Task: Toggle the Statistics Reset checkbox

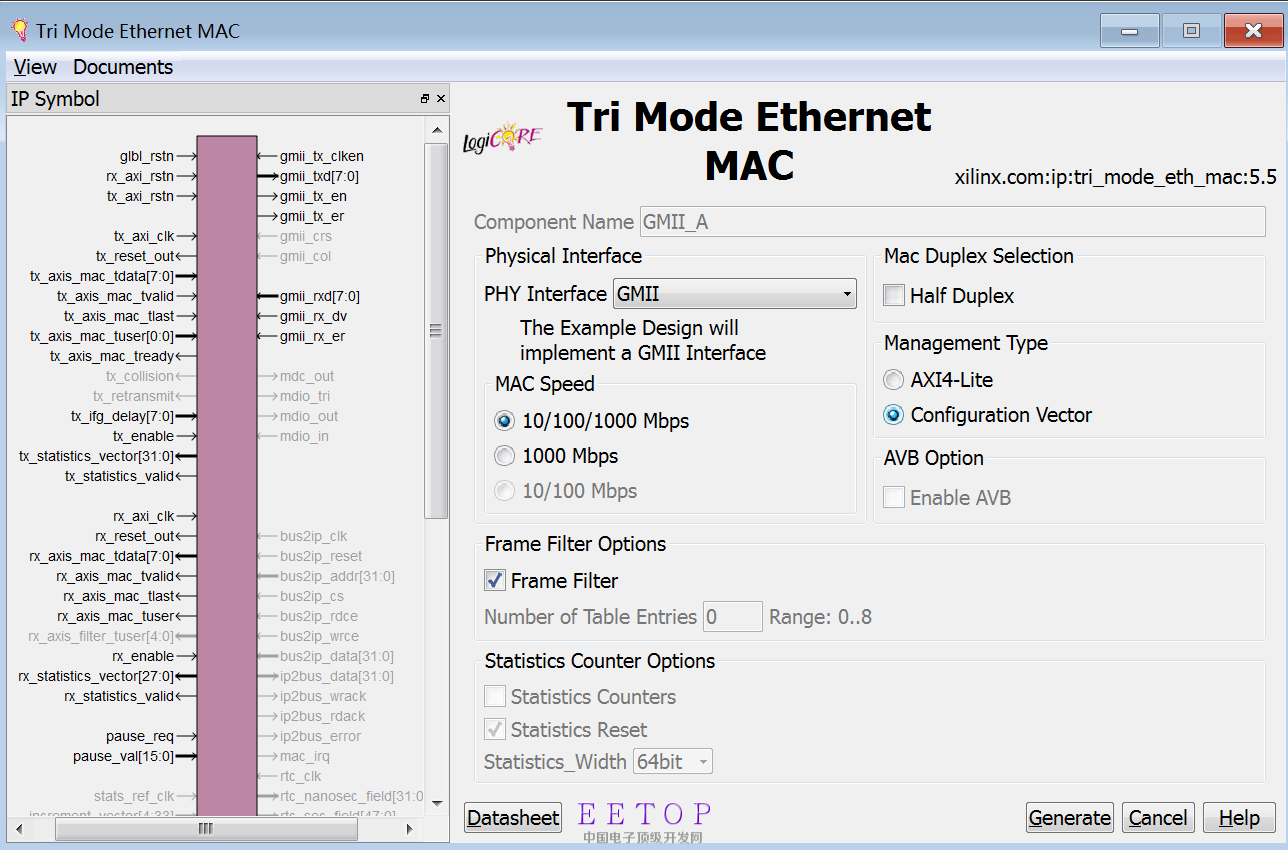Action: point(495,730)
